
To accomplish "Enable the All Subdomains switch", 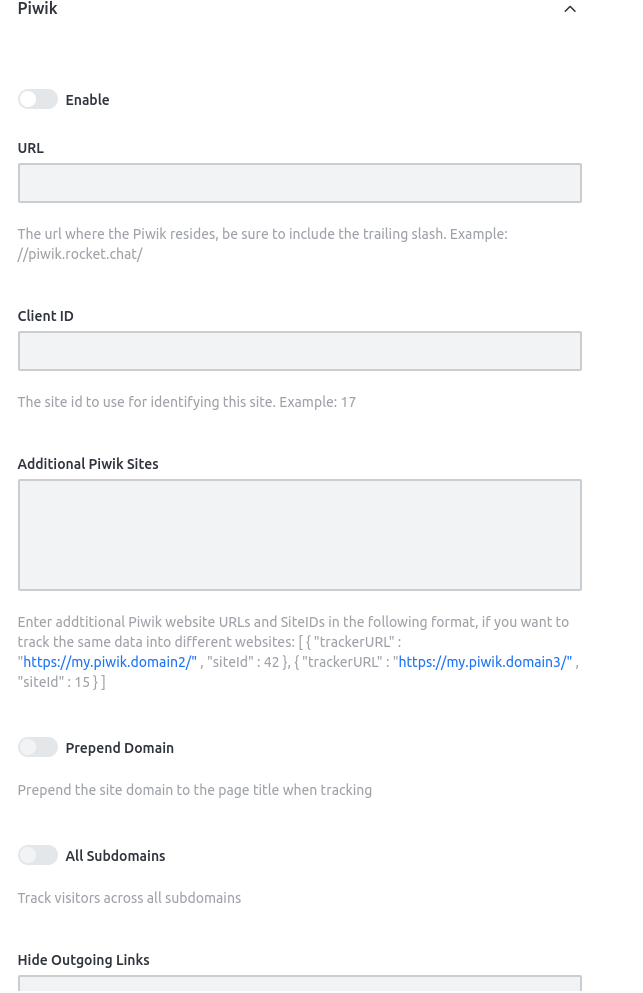I will click(x=38, y=856).
